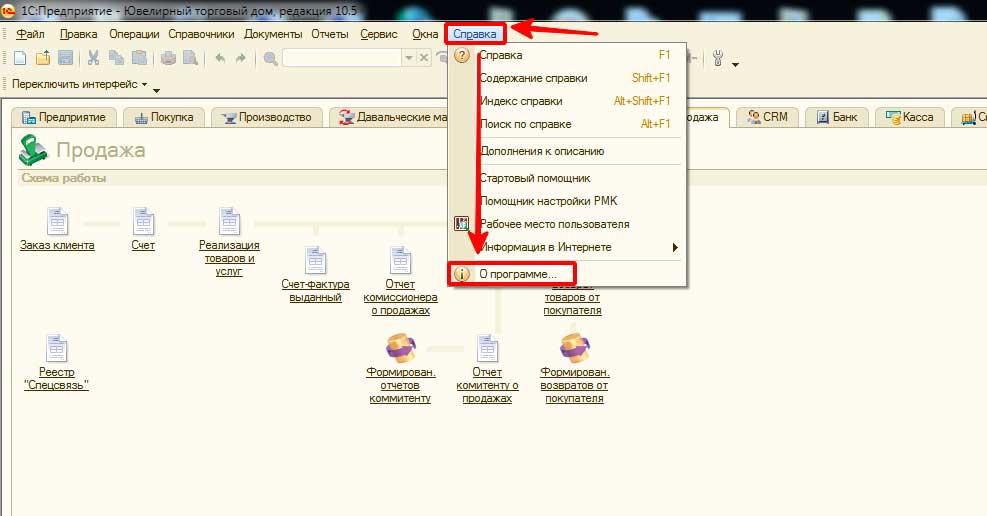Open the Реализация товаров и услуг link
This screenshot has width=987, height=516.
(x=229, y=258)
